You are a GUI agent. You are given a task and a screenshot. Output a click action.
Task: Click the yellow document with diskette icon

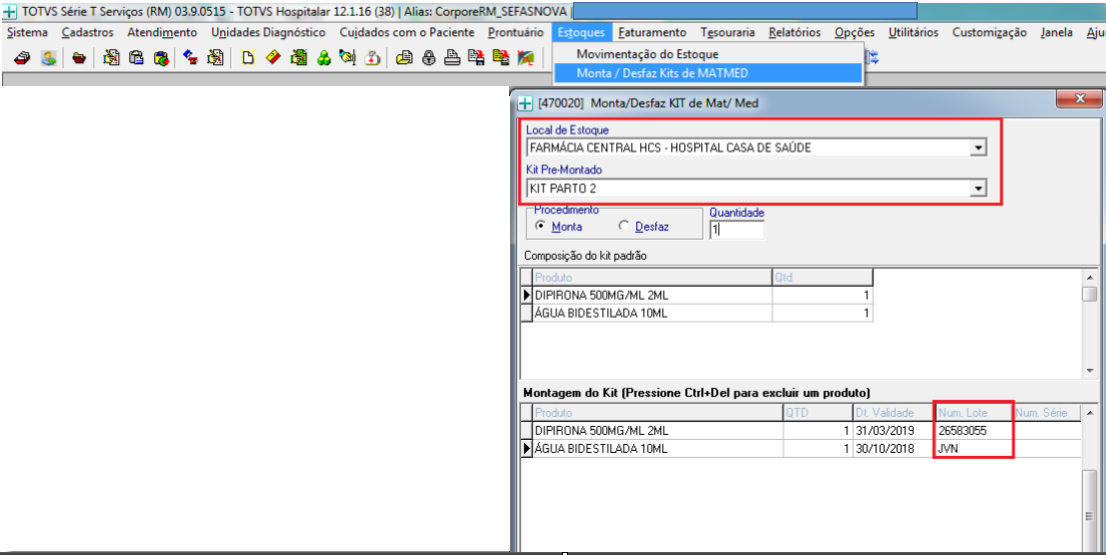click(502, 58)
